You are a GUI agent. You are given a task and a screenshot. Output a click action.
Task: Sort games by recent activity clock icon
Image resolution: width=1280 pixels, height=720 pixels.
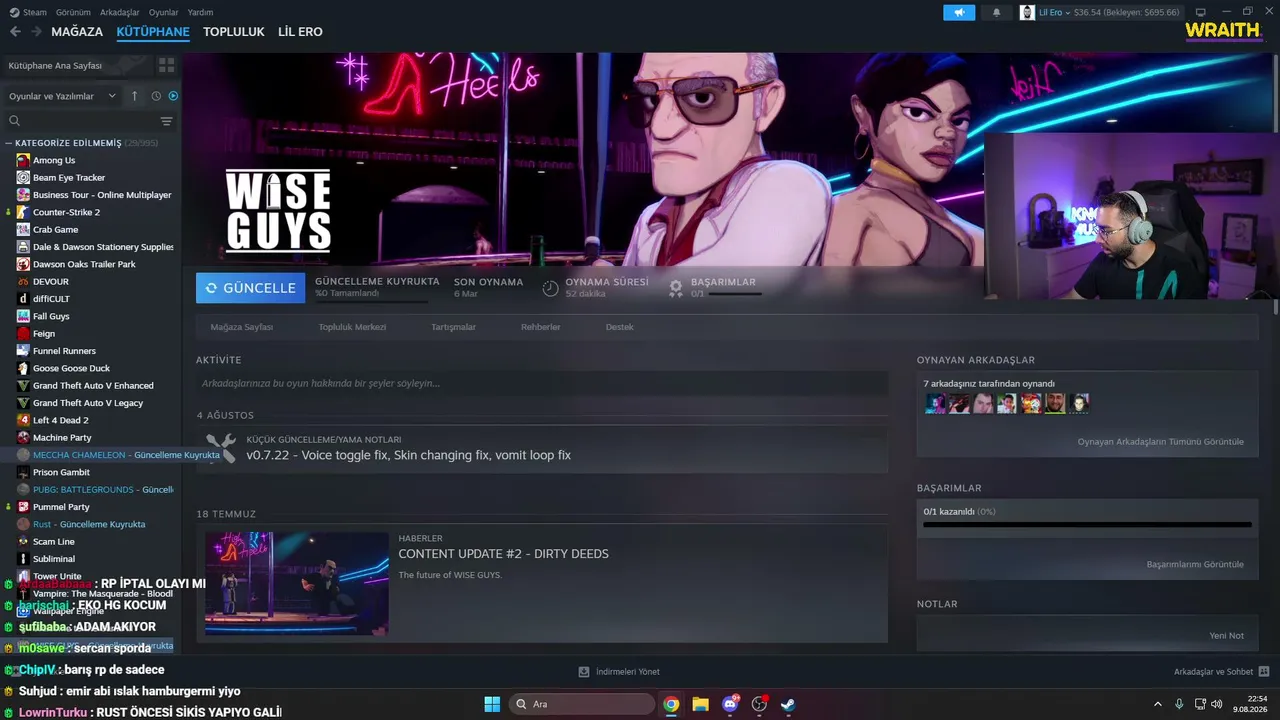pyautogui.click(x=156, y=96)
